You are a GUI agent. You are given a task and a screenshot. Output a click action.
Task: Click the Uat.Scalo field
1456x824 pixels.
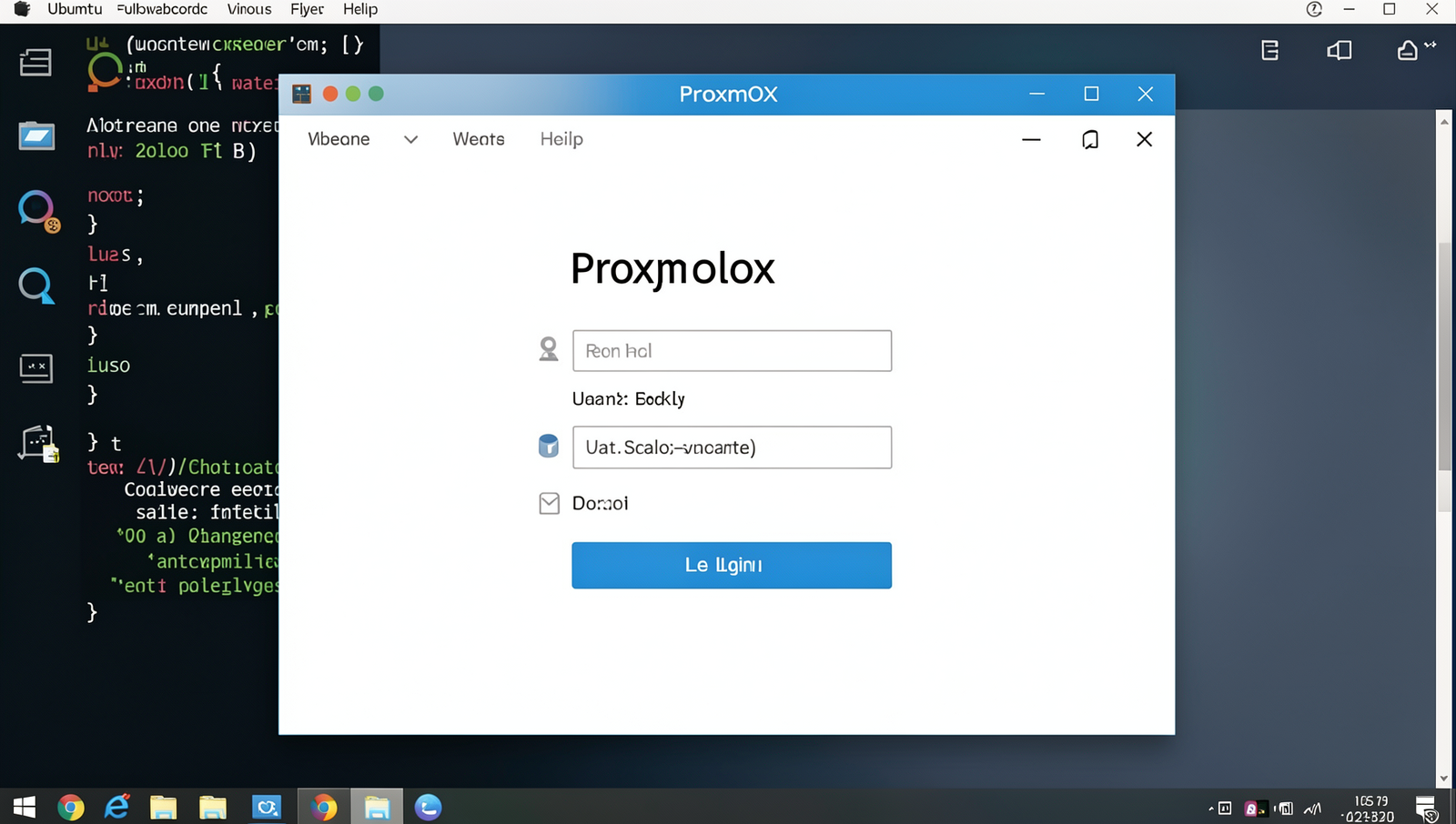[x=732, y=447]
